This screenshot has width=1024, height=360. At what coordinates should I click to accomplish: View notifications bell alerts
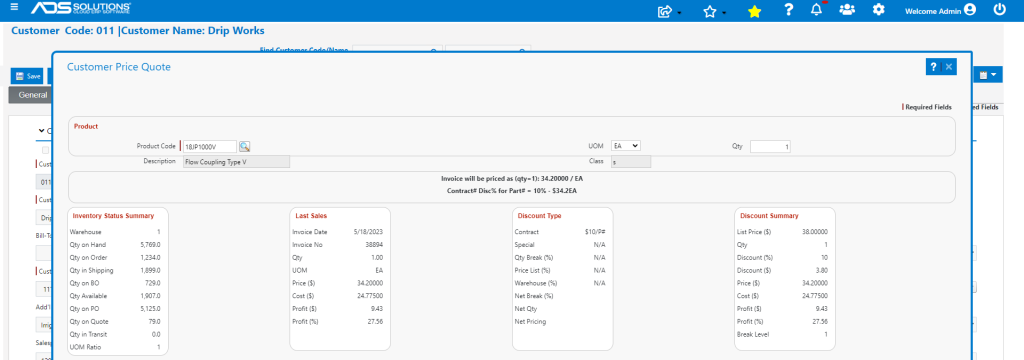tap(817, 9)
